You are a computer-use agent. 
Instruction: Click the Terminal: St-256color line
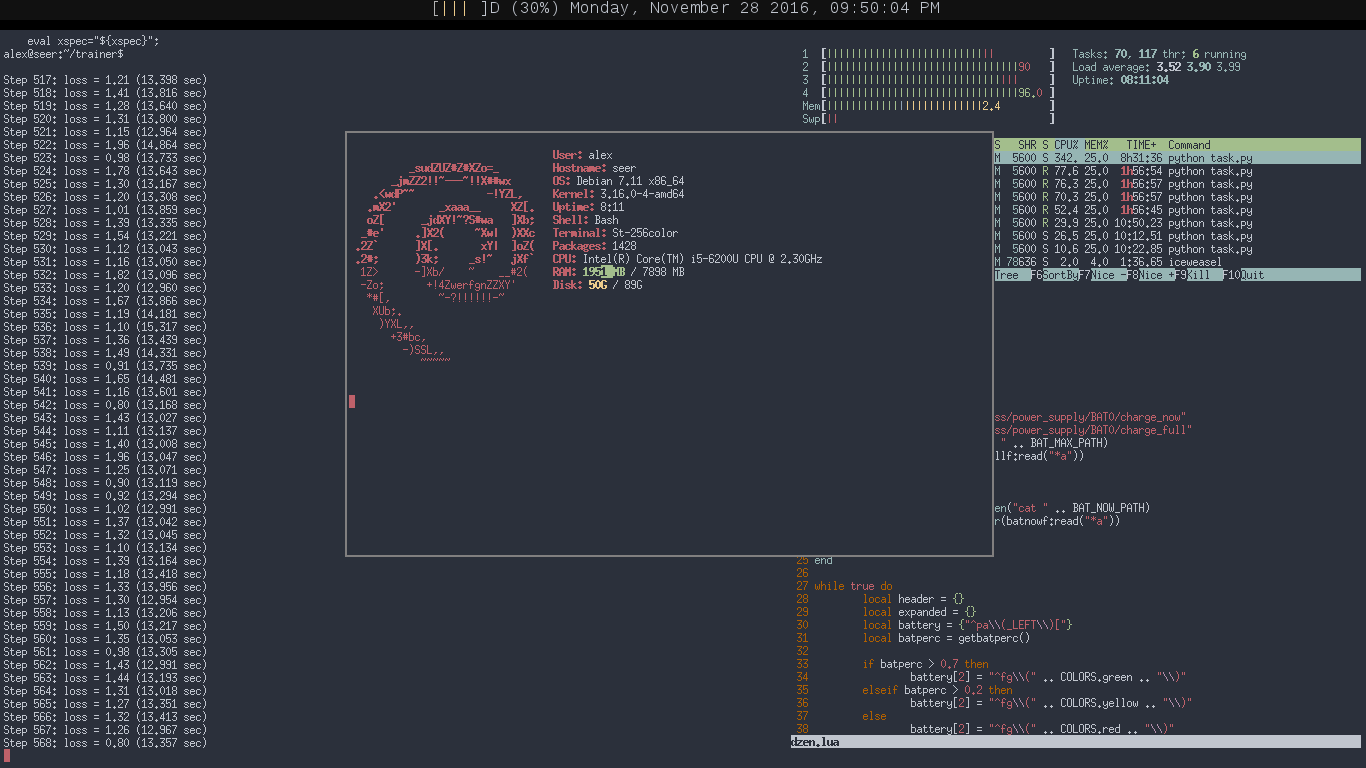615,233
